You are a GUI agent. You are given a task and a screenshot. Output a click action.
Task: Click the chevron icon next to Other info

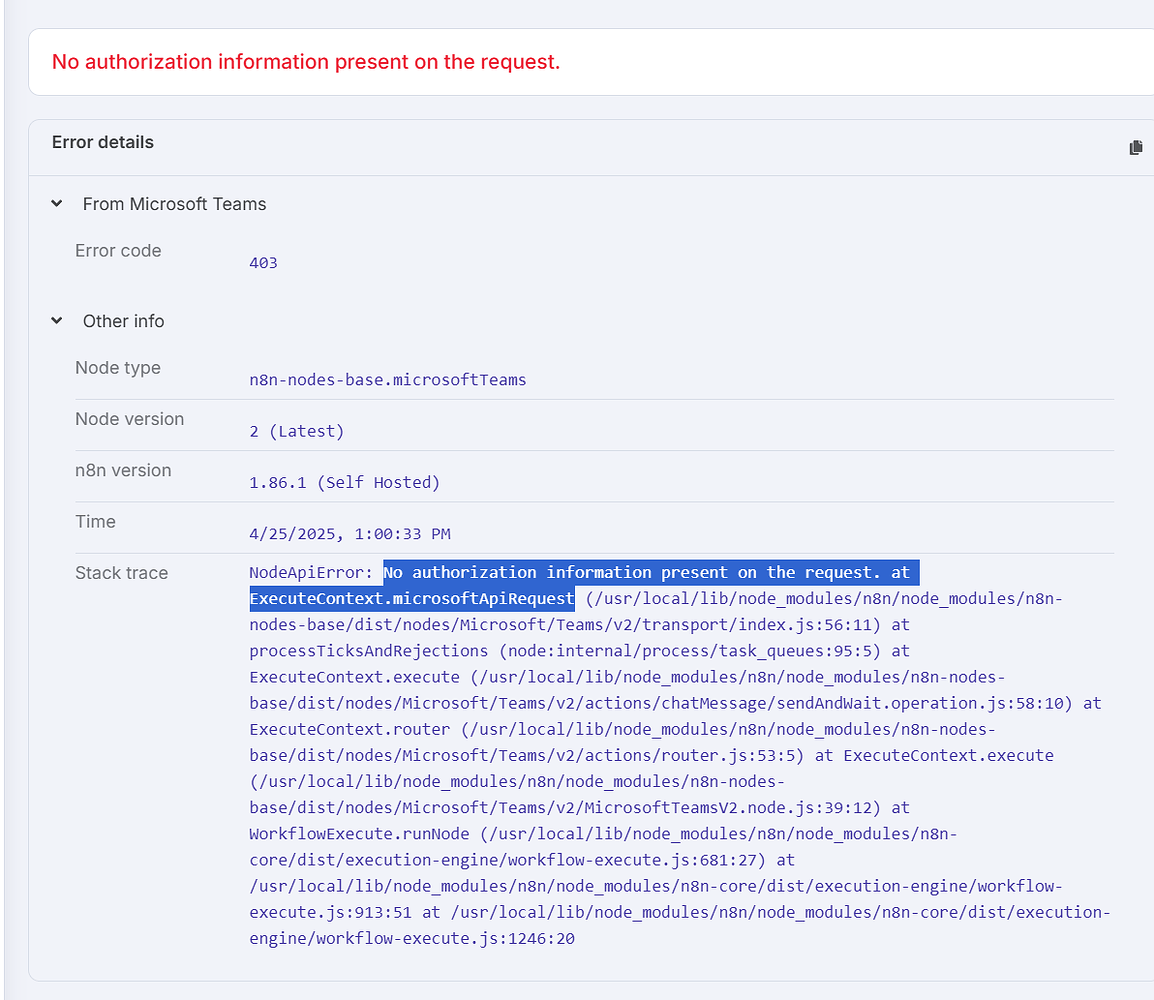point(57,321)
